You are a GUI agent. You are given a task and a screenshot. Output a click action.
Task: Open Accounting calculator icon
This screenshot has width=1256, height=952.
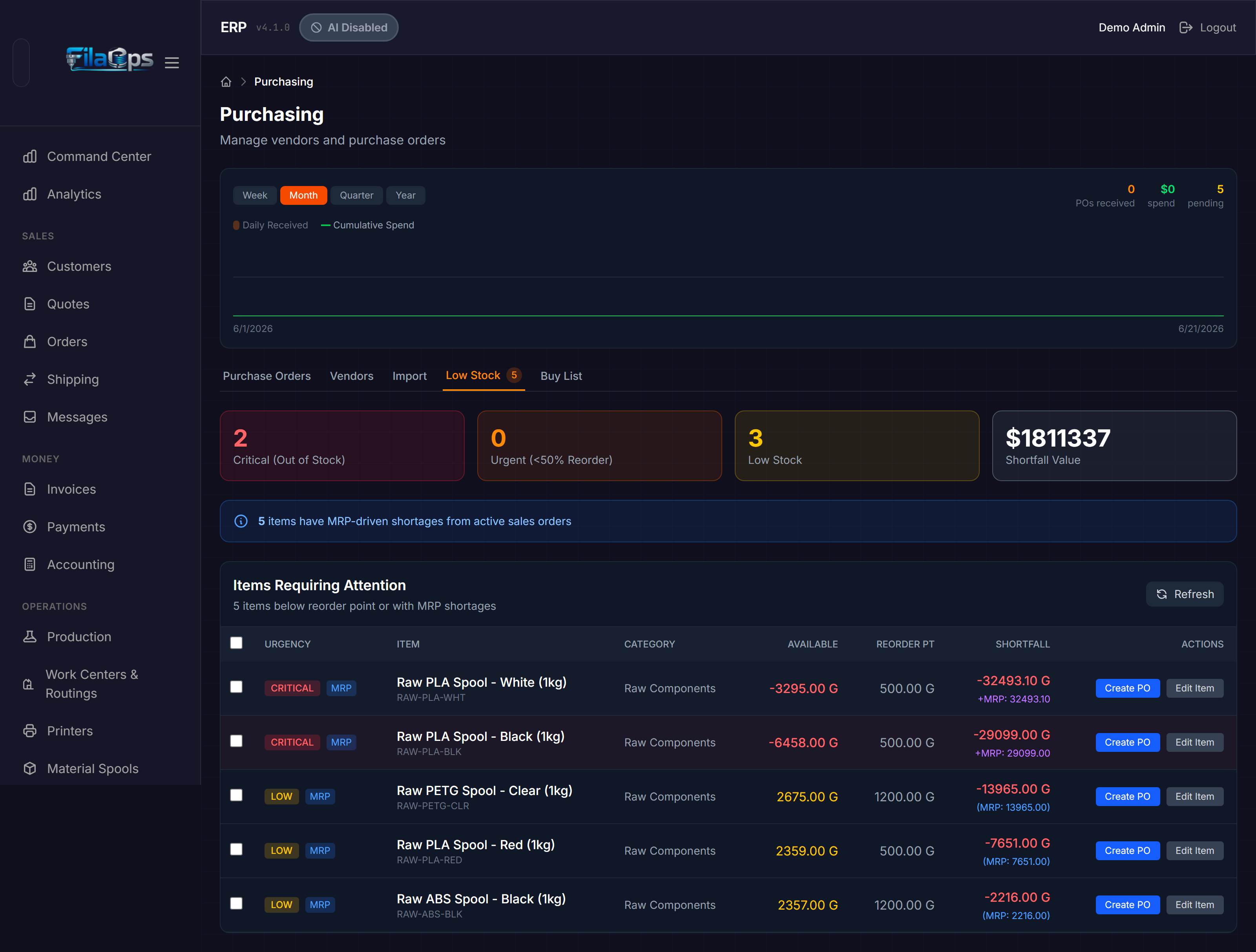(x=30, y=564)
